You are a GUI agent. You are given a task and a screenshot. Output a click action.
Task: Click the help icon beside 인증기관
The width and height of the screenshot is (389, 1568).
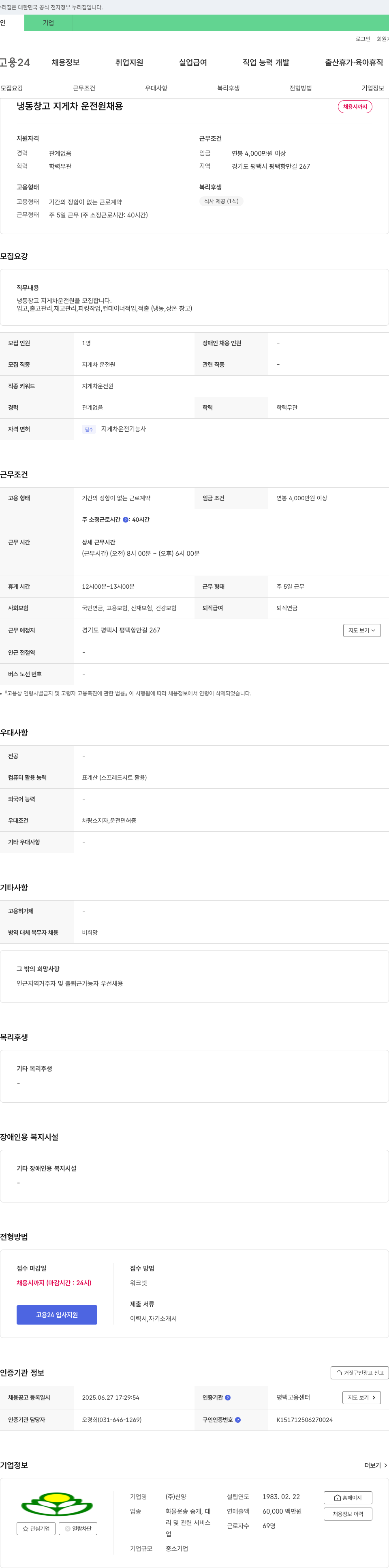point(227,1398)
